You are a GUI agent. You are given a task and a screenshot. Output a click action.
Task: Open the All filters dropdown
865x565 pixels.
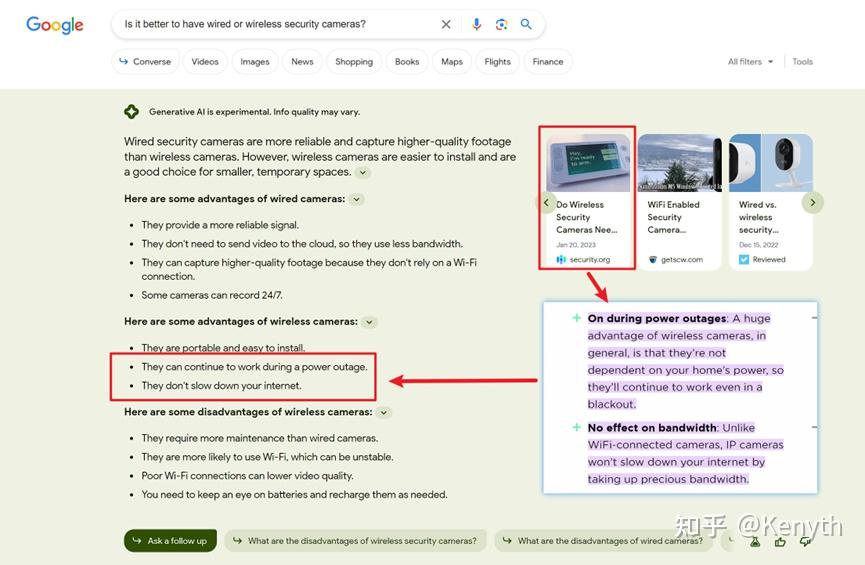pyautogui.click(x=750, y=62)
